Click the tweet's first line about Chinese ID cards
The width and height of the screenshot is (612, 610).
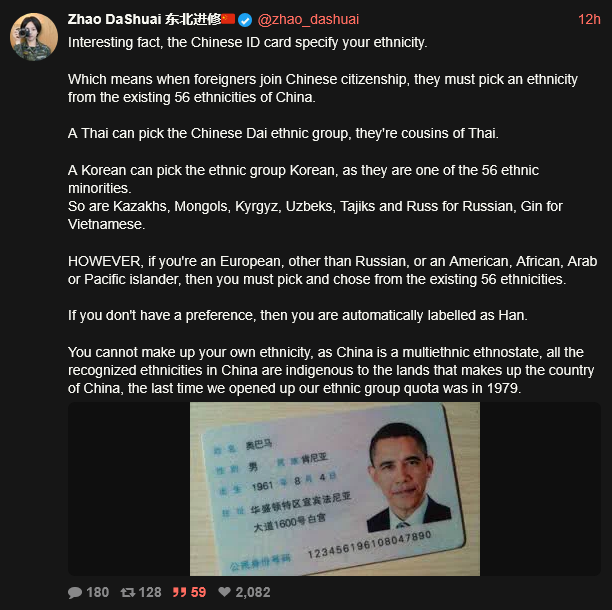click(247, 42)
